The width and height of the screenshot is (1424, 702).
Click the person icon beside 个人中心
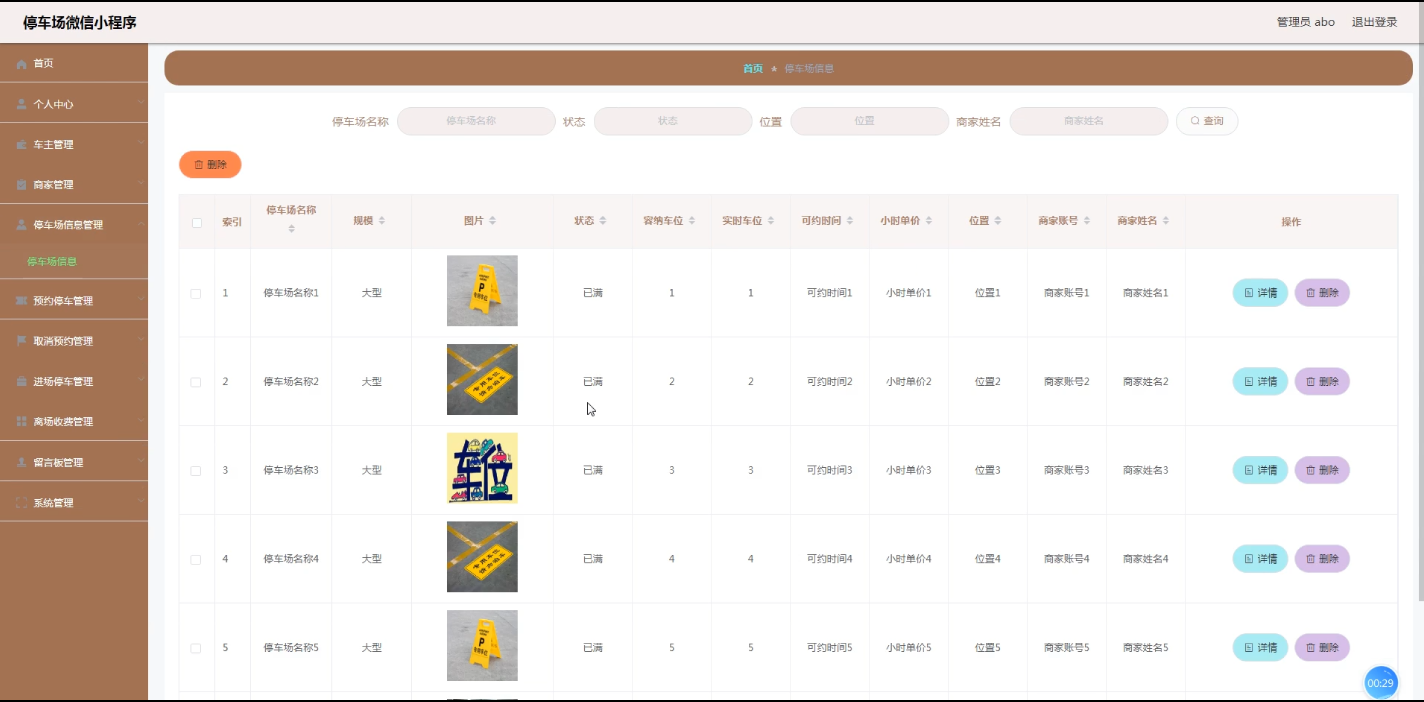click(x=22, y=104)
